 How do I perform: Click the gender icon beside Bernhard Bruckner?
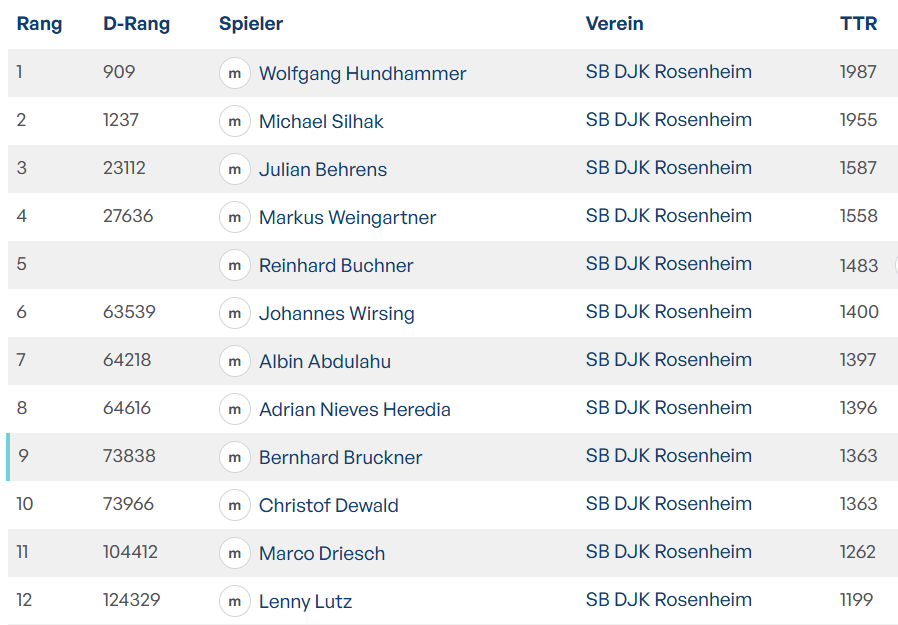(235, 458)
